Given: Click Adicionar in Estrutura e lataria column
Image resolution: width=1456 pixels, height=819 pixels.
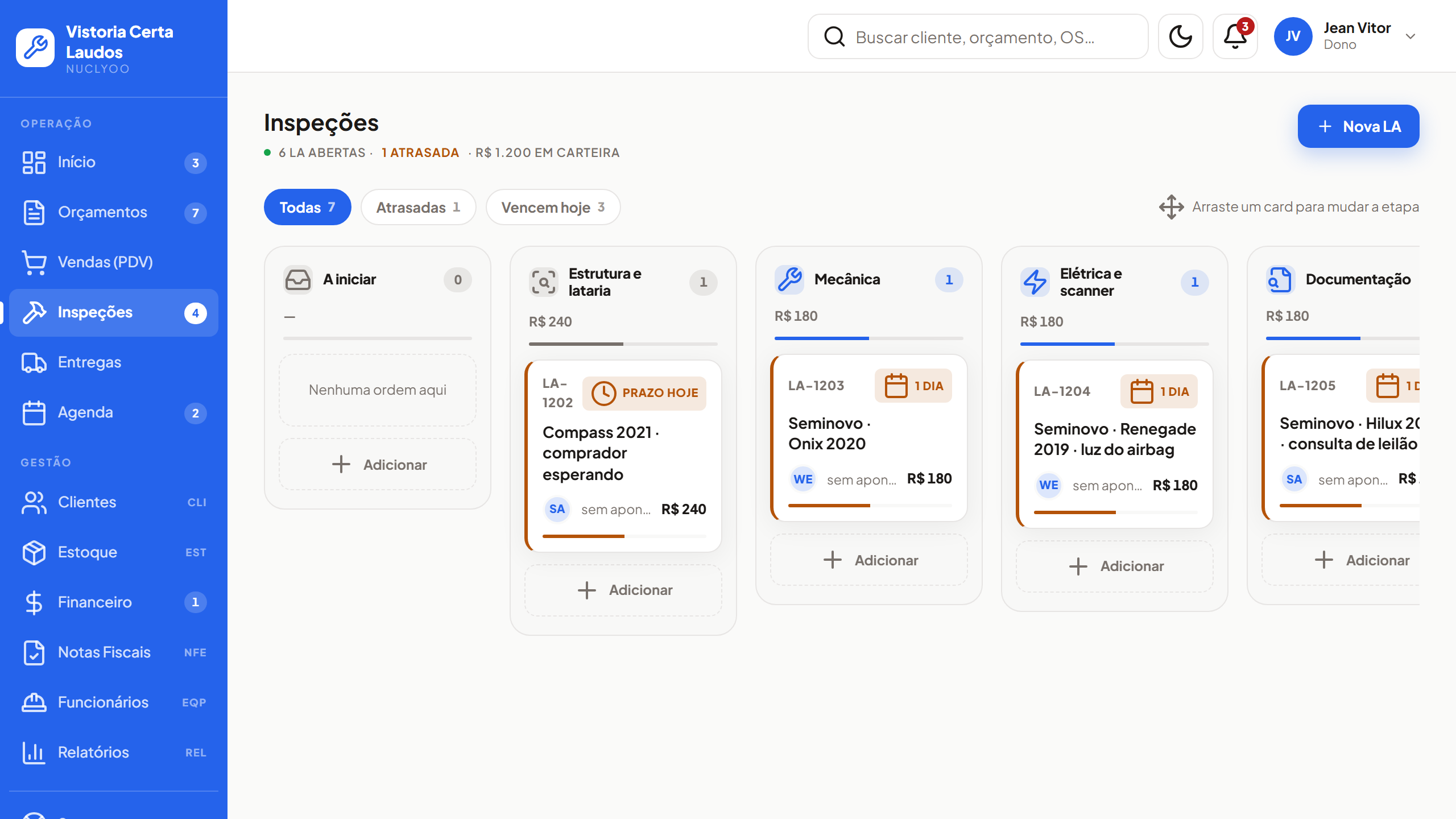Looking at the screenshot, I should pos(623,590).
